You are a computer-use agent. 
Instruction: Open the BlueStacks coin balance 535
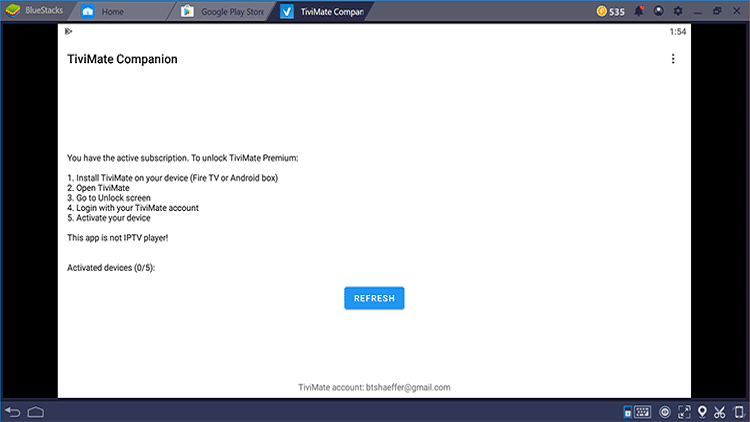pos(611,11)
